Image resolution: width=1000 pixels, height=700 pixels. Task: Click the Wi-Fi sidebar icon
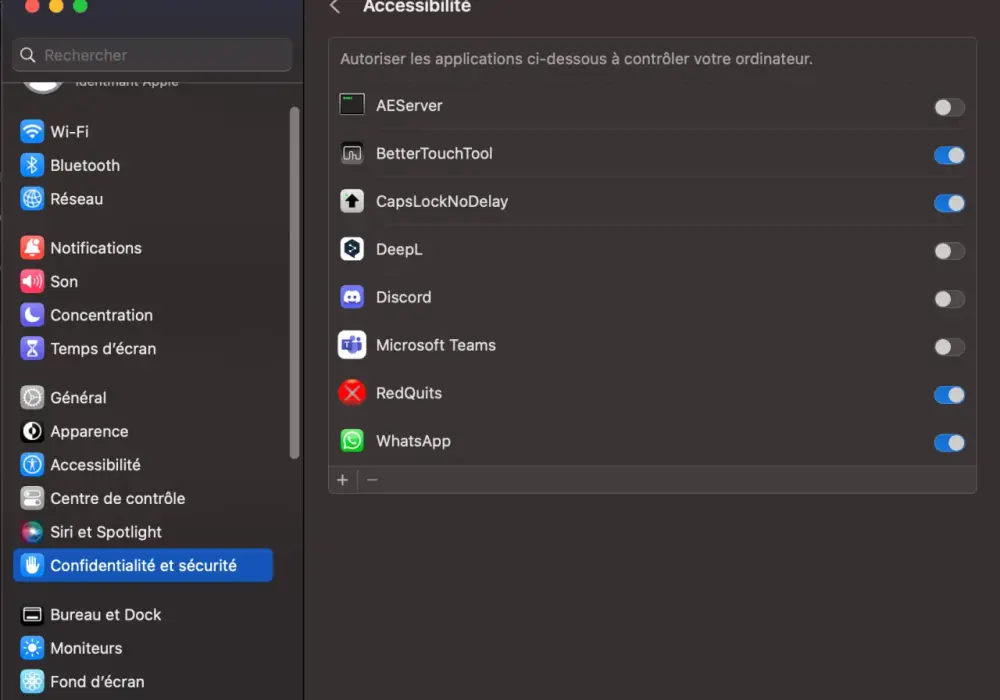(x=32, y=132)
